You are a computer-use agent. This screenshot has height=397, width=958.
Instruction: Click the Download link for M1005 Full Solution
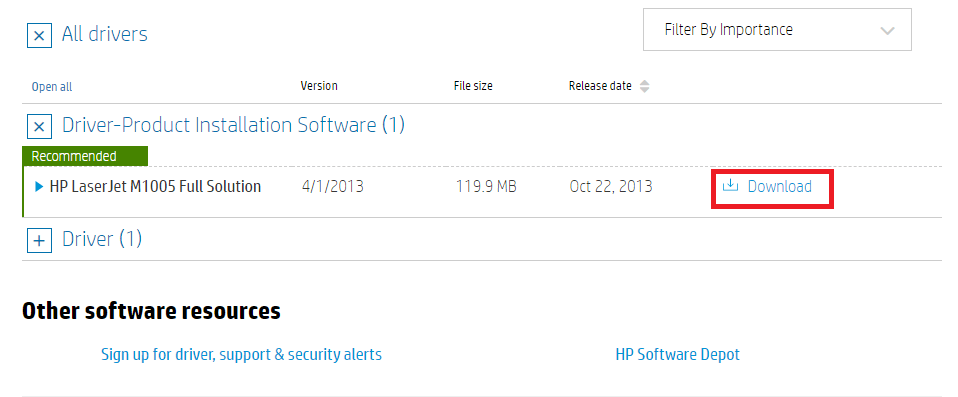pyautogui.click(x=780, y=186)
